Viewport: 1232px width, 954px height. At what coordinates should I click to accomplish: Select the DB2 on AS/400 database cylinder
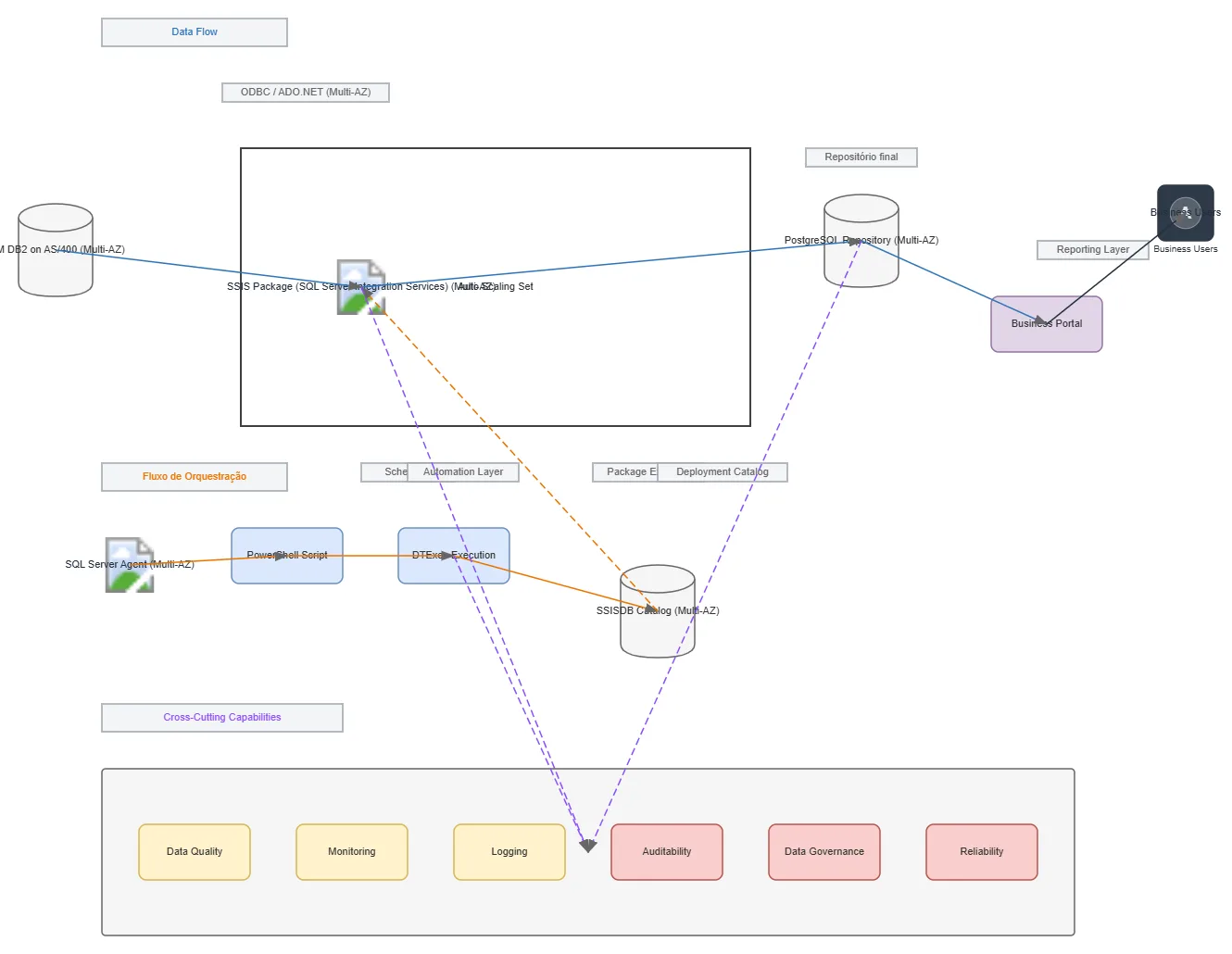pos(56,250)
